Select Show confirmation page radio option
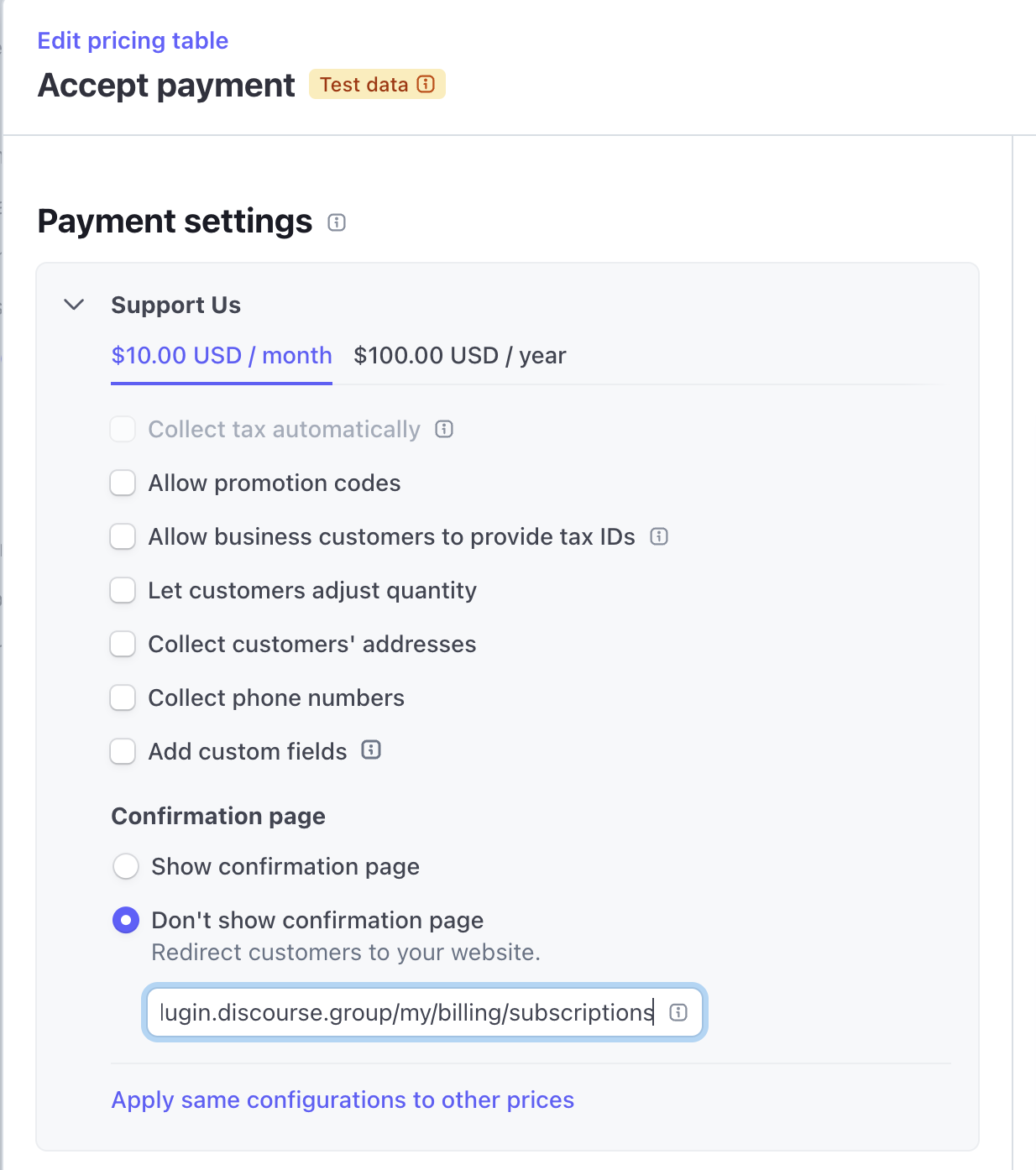This screenshot has width=1036, height=1170. (x=126, y=866)
